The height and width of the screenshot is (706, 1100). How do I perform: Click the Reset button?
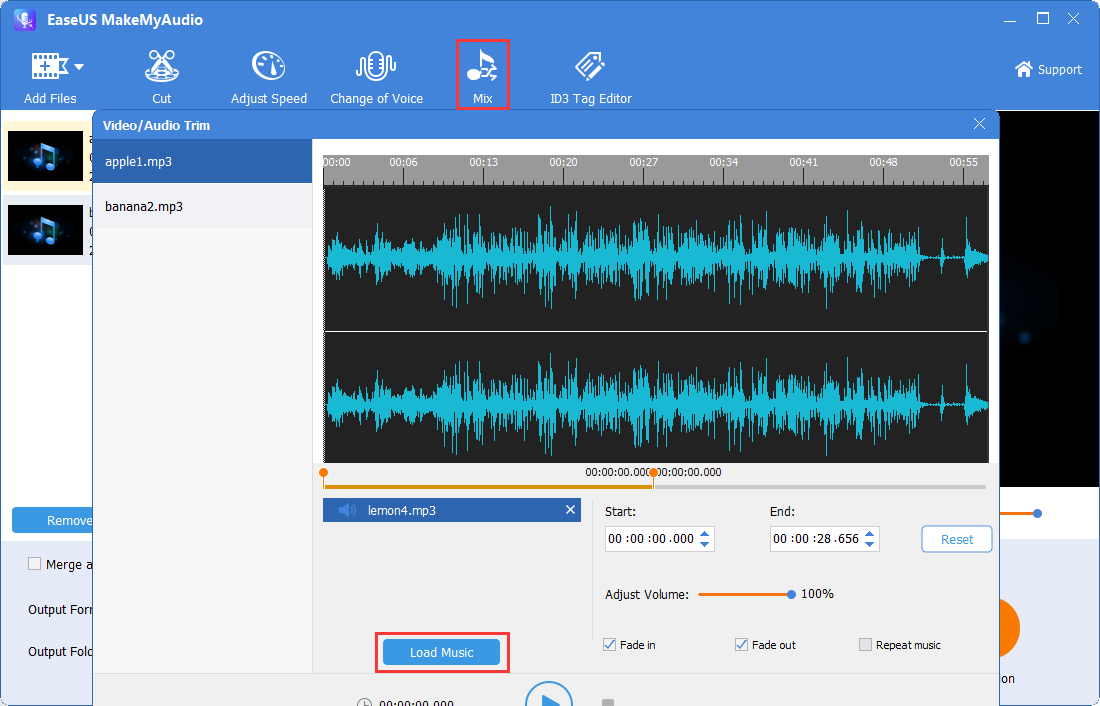[957, 539]
